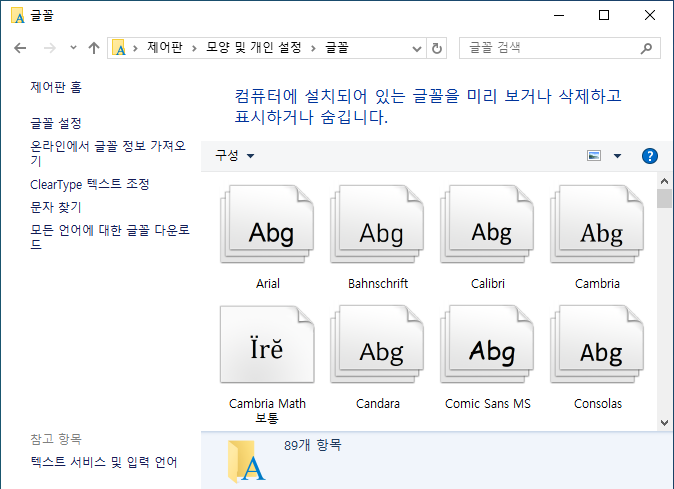674x489 pixels.
Task: Open 텍스트 서비스 및 입력 언어 link
Action: [104, 462]
